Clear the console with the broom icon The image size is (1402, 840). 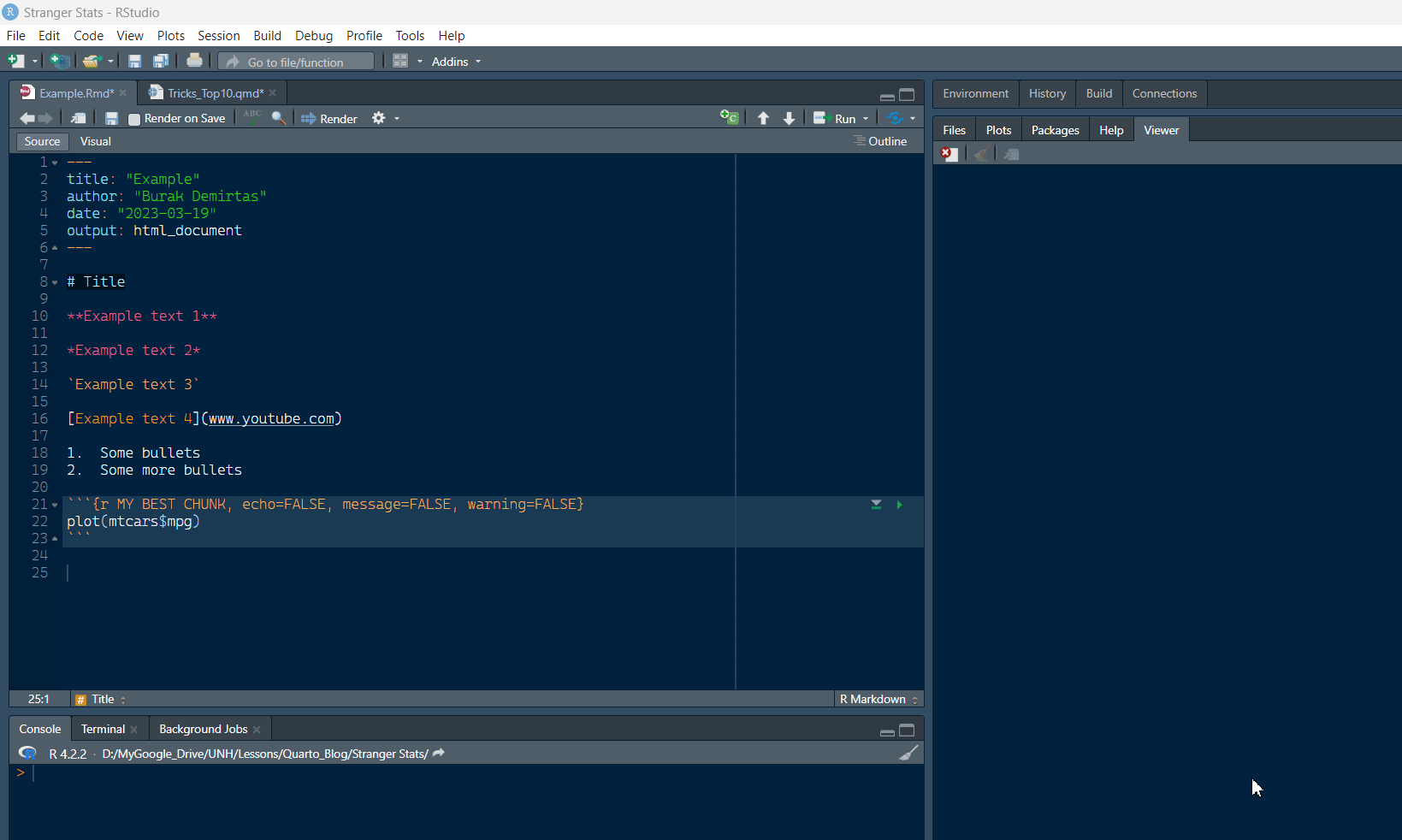[x=908, y=753]
